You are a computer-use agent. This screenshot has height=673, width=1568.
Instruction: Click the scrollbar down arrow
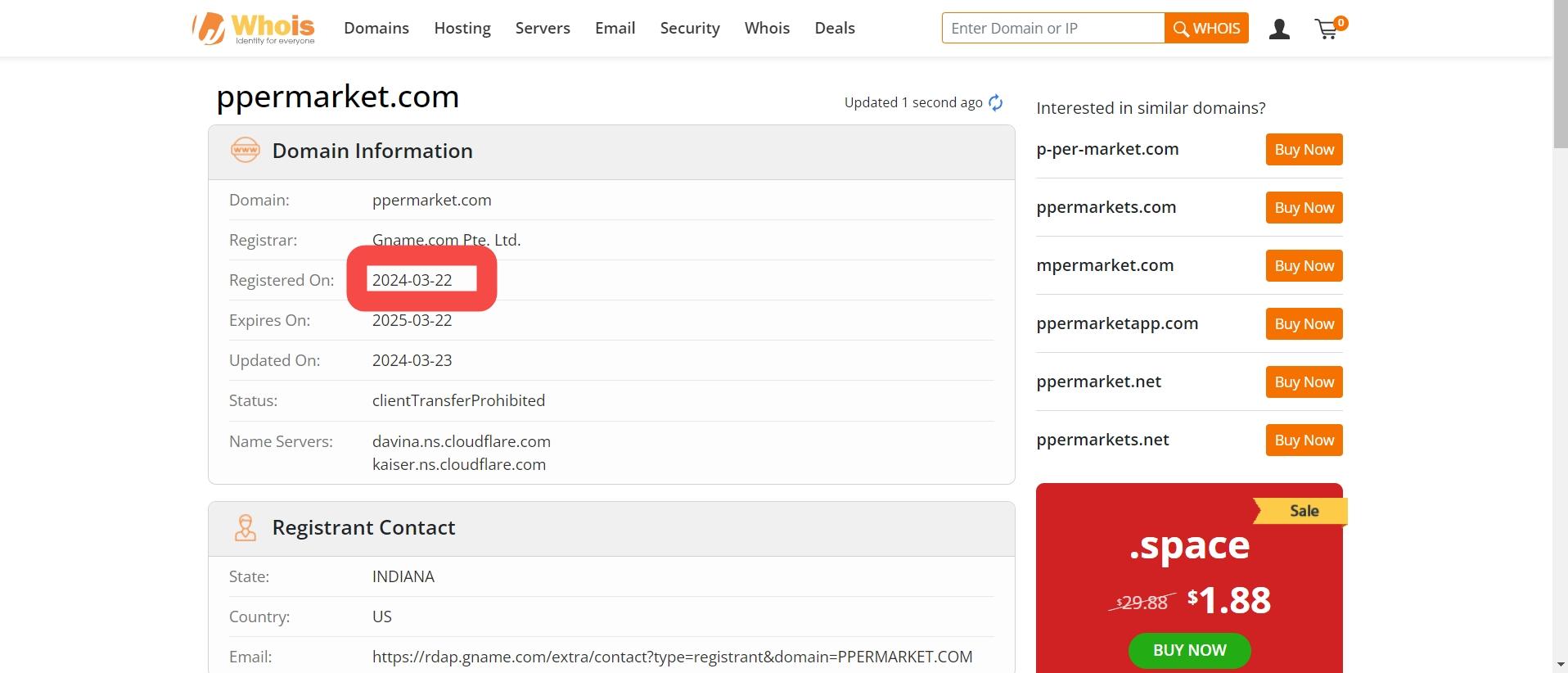[1560, 664]
